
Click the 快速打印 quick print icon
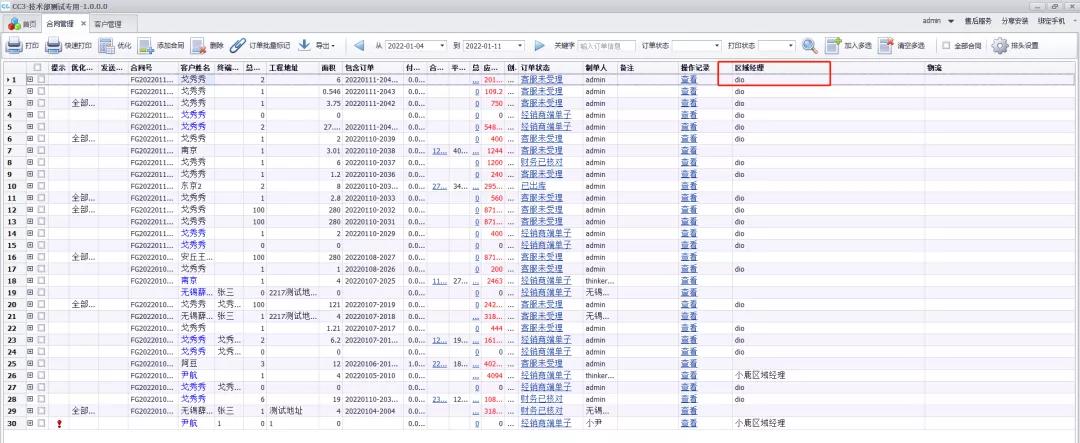55,45
